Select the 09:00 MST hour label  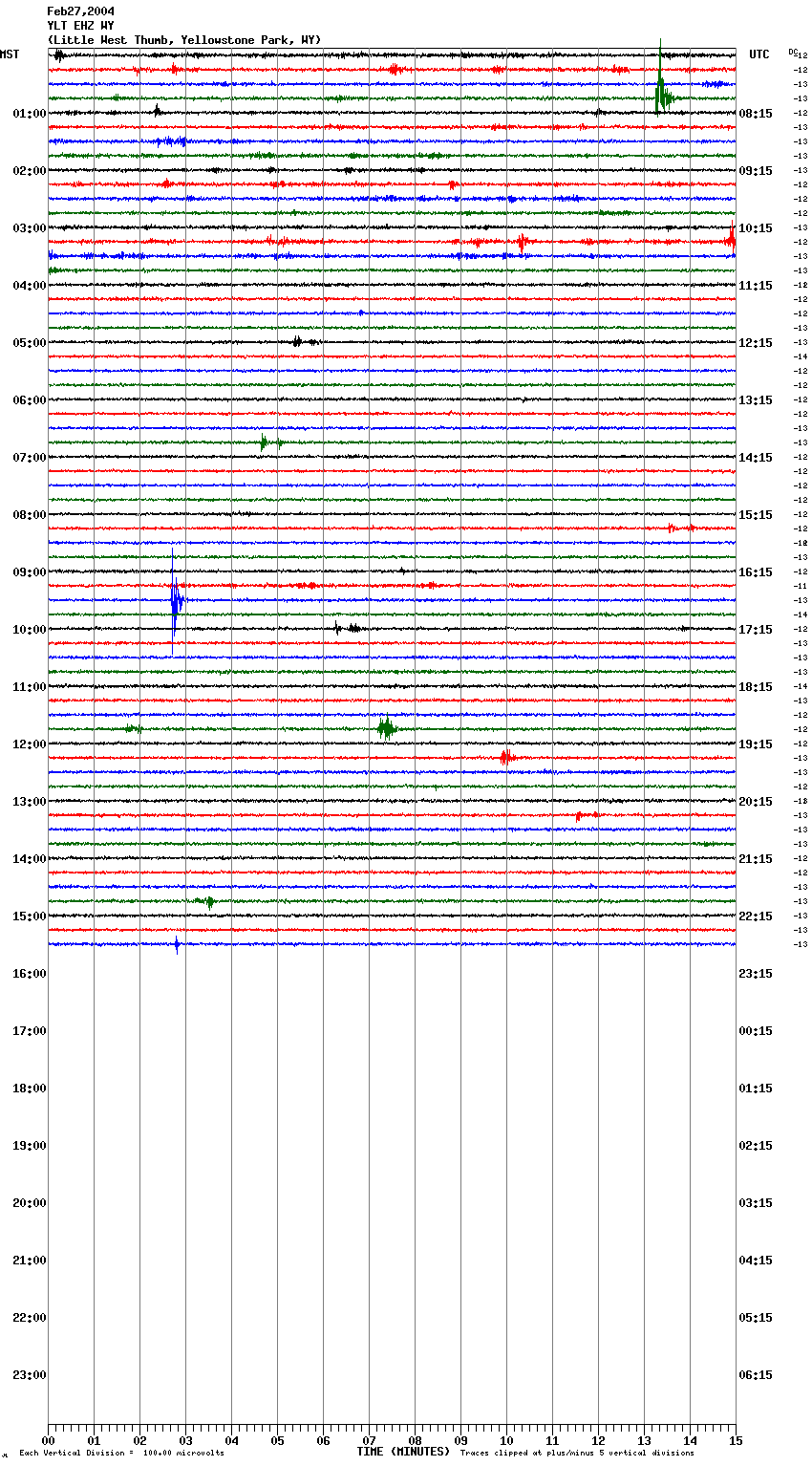tap(30, 572)
